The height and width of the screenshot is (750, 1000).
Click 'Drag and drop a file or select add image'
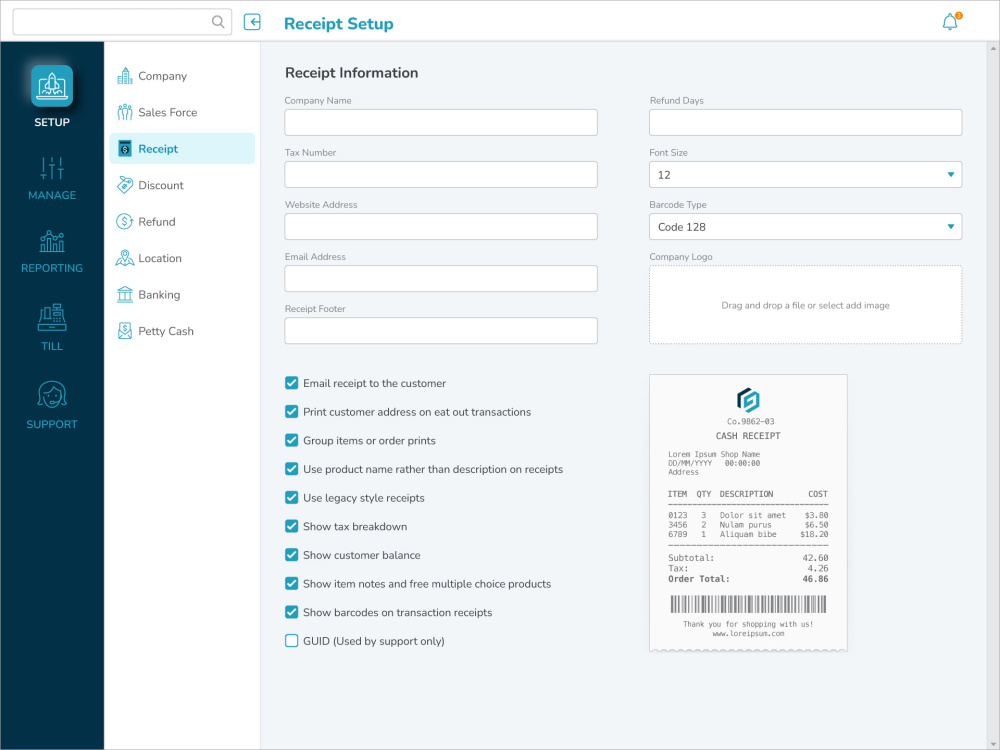tap(805, 305)
